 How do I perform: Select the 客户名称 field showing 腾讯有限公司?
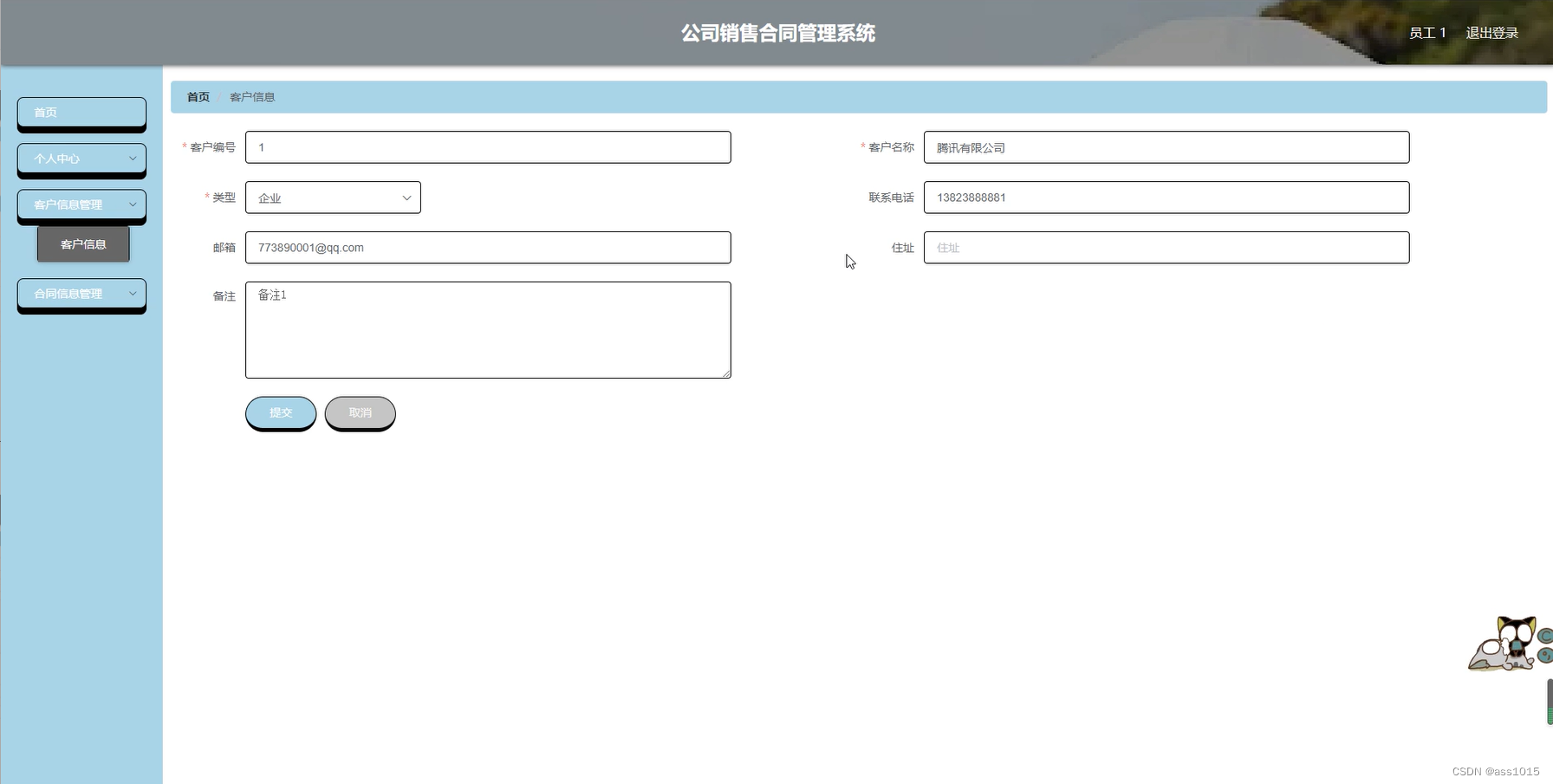[x=1166, y=147]
